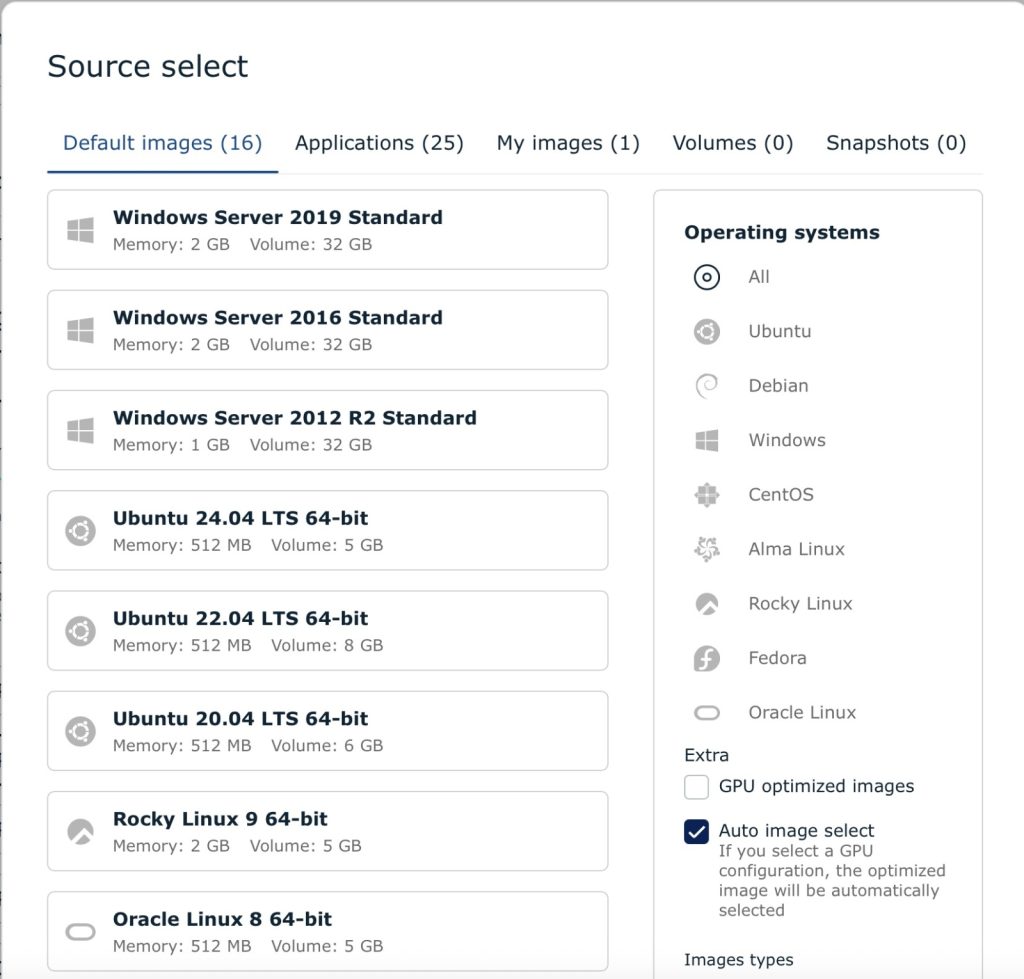This screenshot has height=979, width=1024.
Task: Click the Ubuntu logo on Ubuntu 24.04 card
Action: 80,530
